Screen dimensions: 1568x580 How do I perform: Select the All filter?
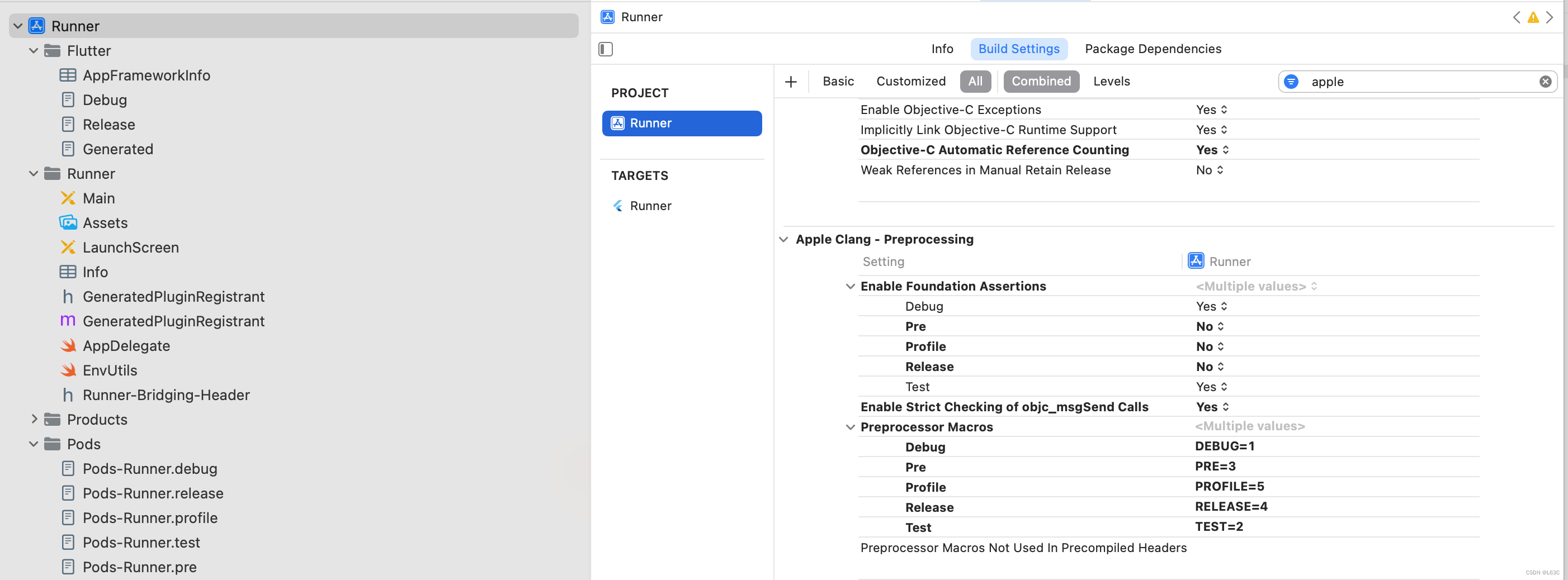pyautogui.click(x=975, y=82)
